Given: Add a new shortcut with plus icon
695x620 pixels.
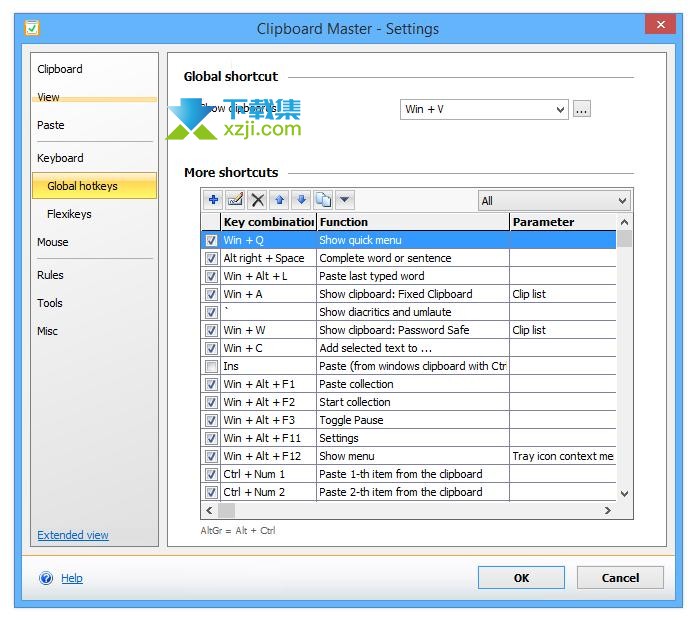Looking at the screenshot, I should pyautogui.click(x=213, y=200).
